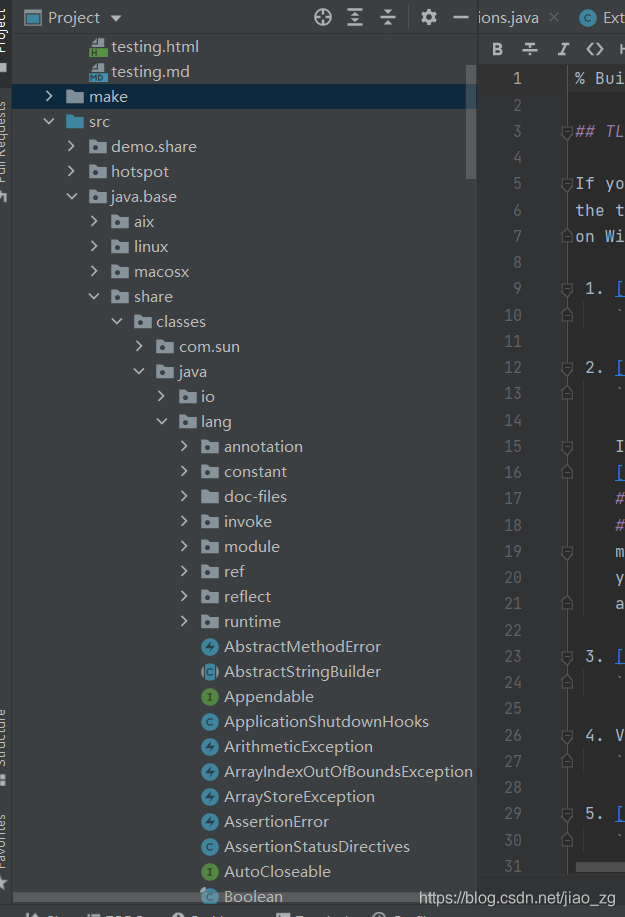This screenshot has height=917, width=625.
Task: Open Project view settings gear
Action: point(429,18)
